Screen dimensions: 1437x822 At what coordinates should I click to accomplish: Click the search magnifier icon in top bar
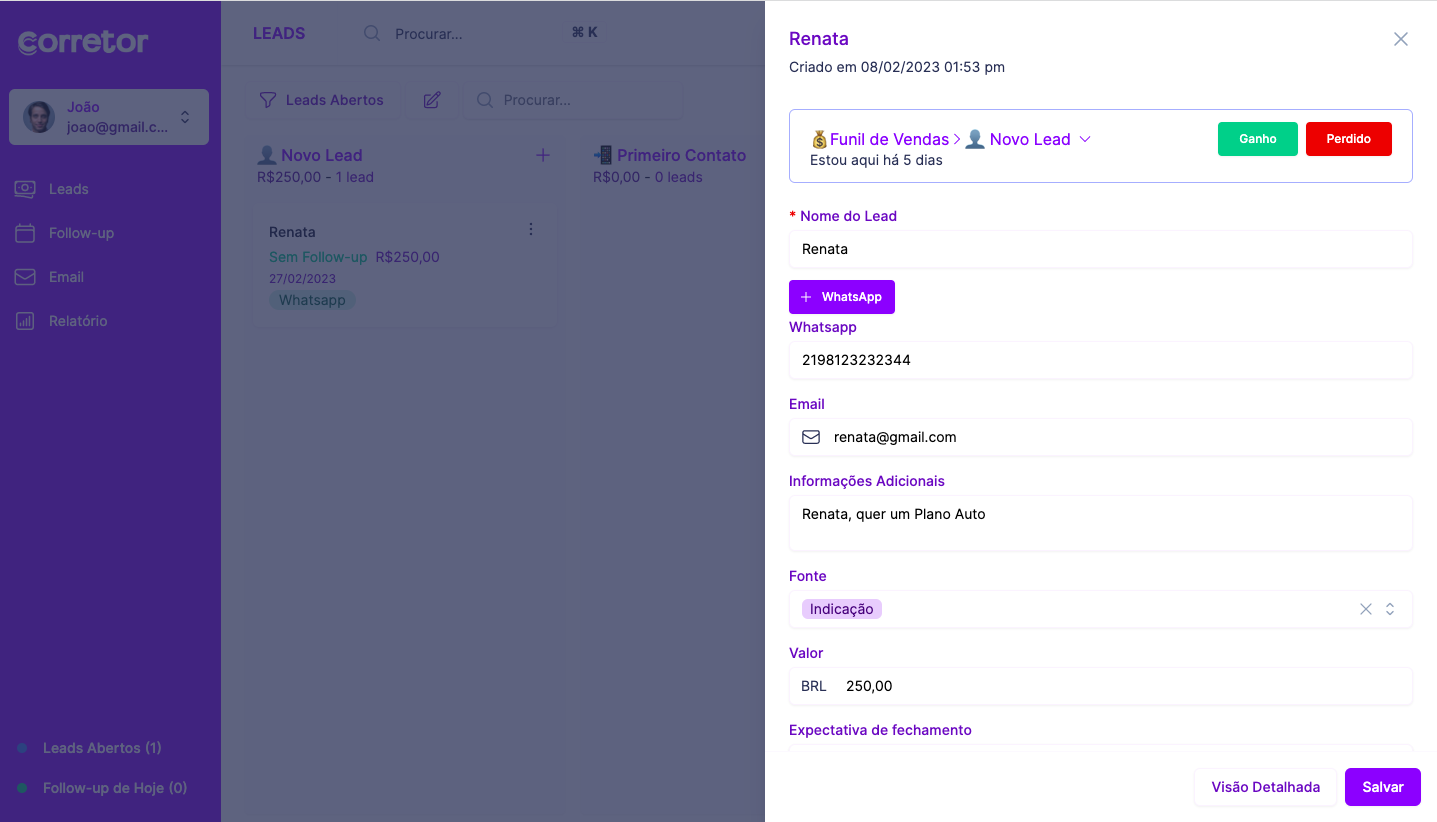click(371, 33)
